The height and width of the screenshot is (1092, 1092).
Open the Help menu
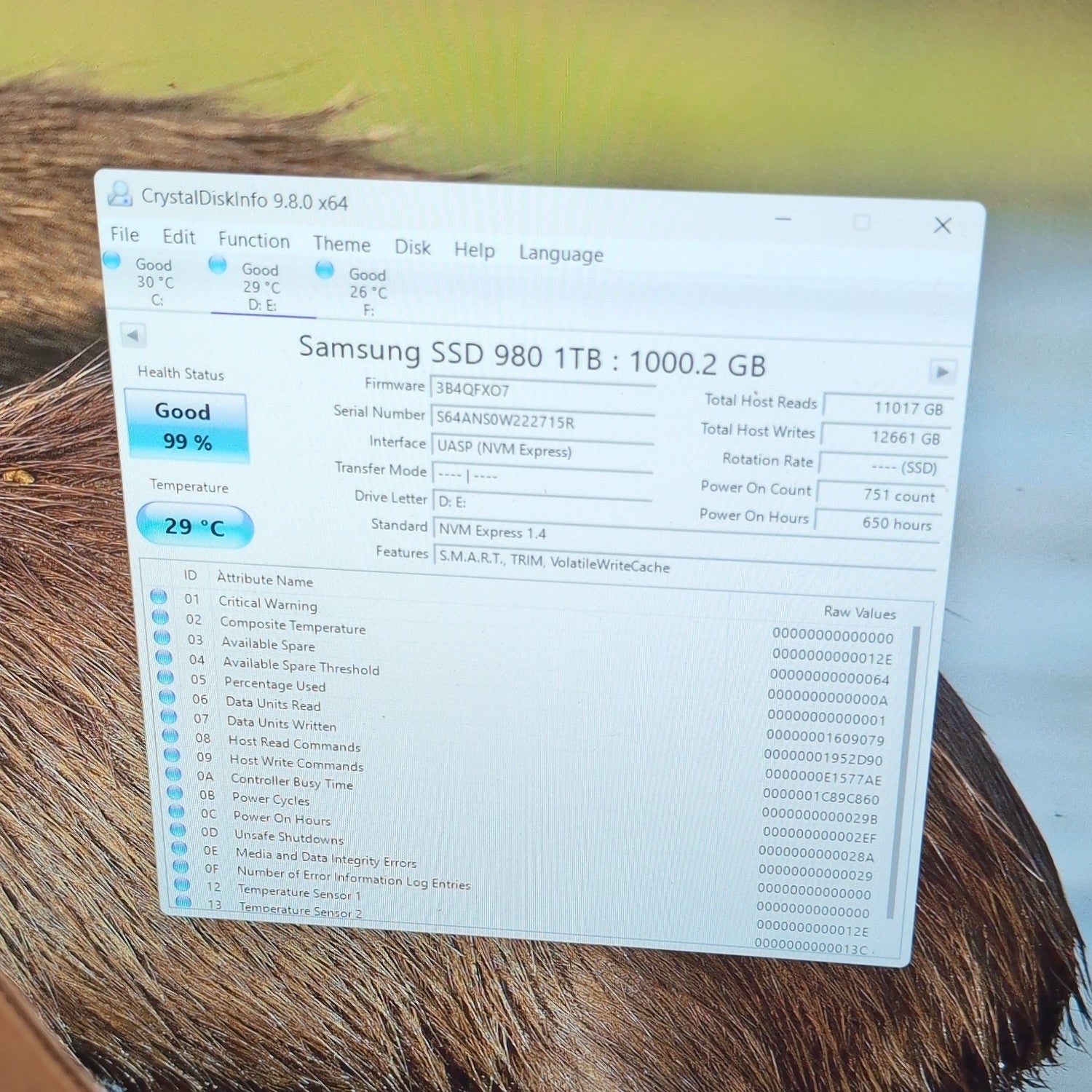474,250
